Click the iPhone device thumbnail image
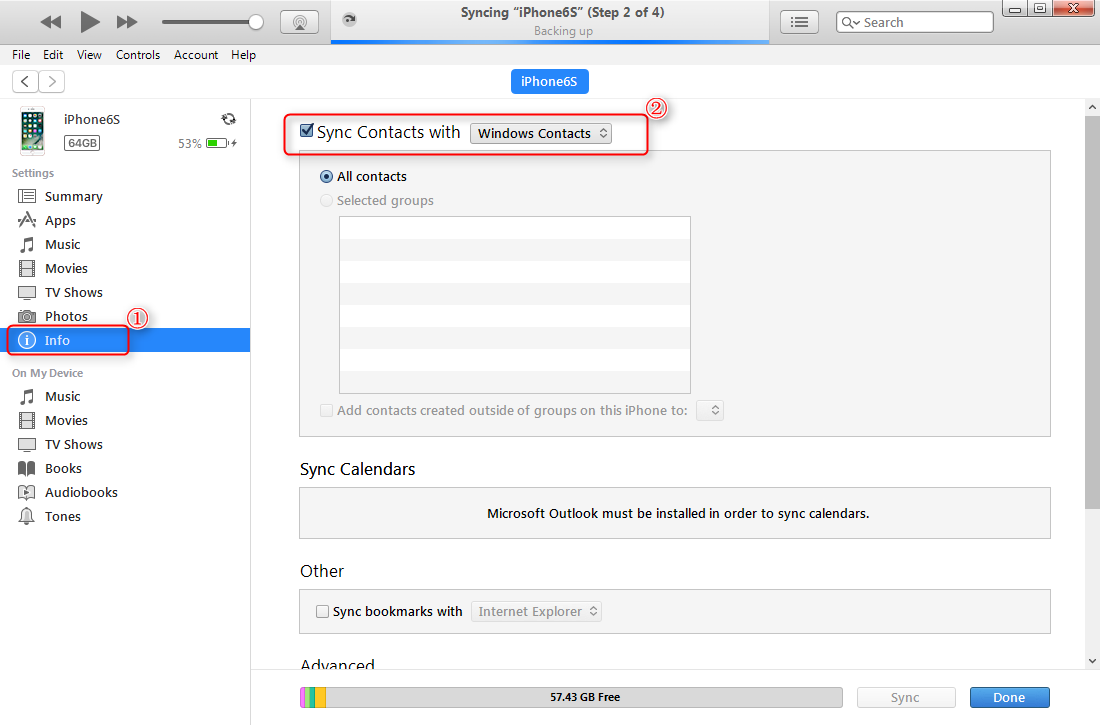This screenshot has height=725, width=1100. coord(32,131)
